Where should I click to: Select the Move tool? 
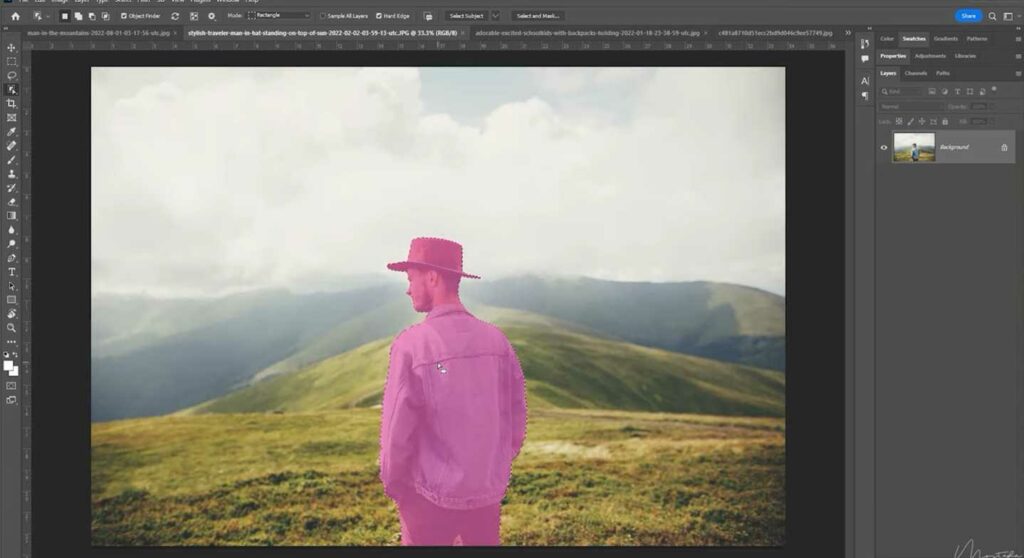click(x=11, y=48)
